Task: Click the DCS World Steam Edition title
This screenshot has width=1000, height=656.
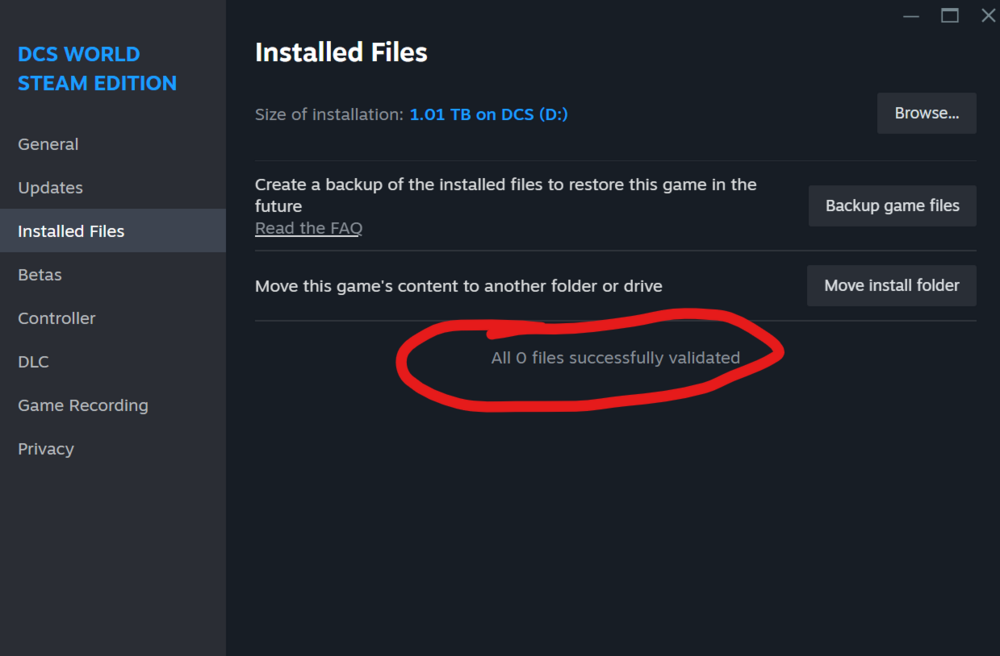Action: point(97,68)
